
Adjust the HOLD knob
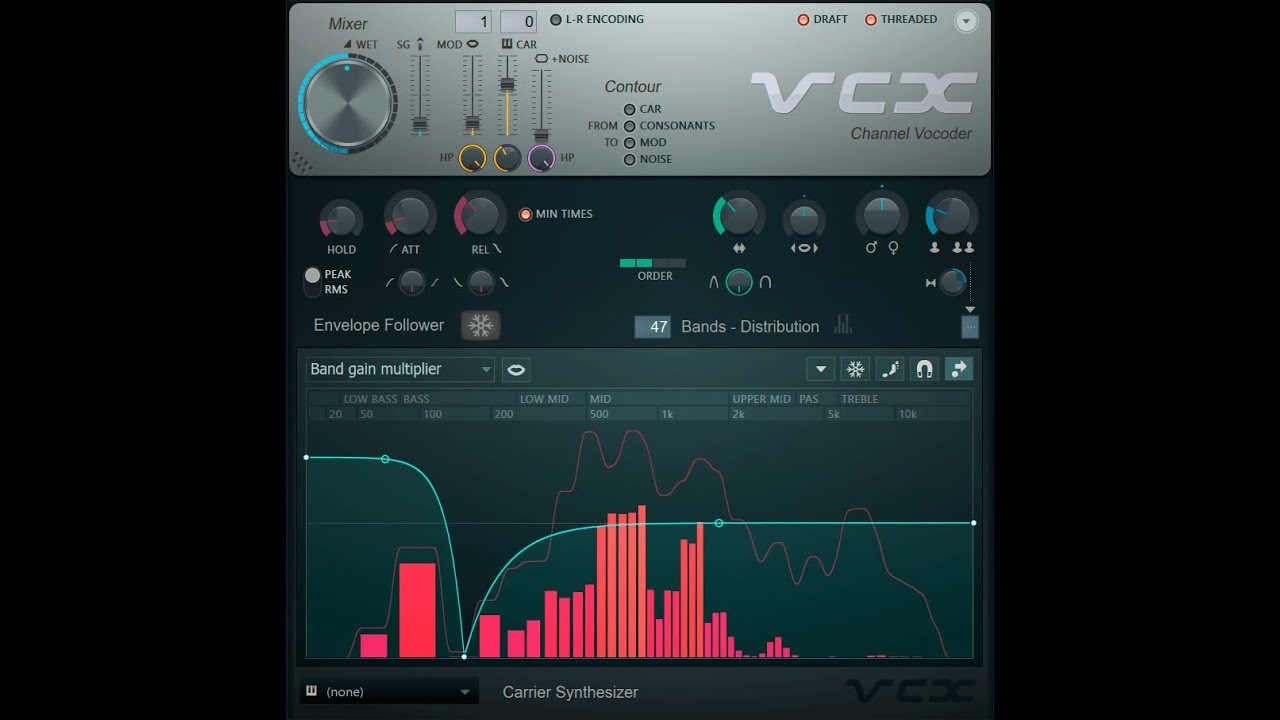[341, 221]
